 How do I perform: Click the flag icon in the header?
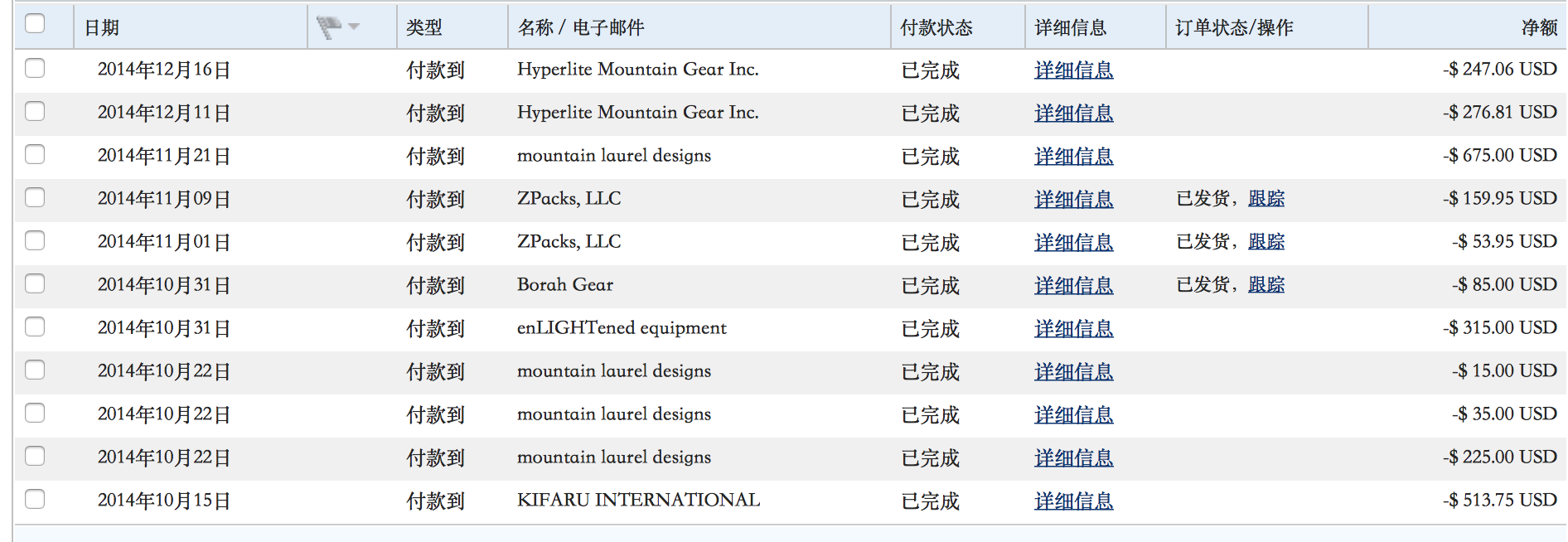(x=329, y=27)
